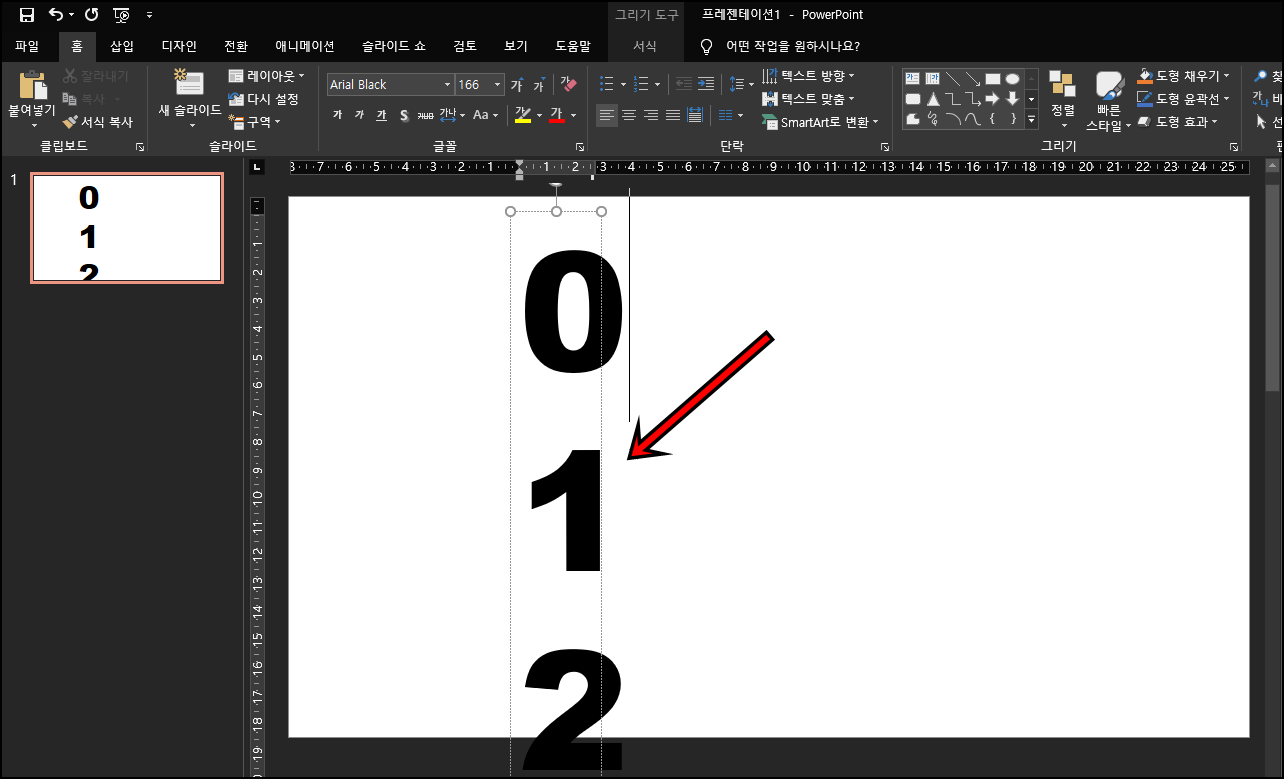Click the increase font size icon

[517, 85]
